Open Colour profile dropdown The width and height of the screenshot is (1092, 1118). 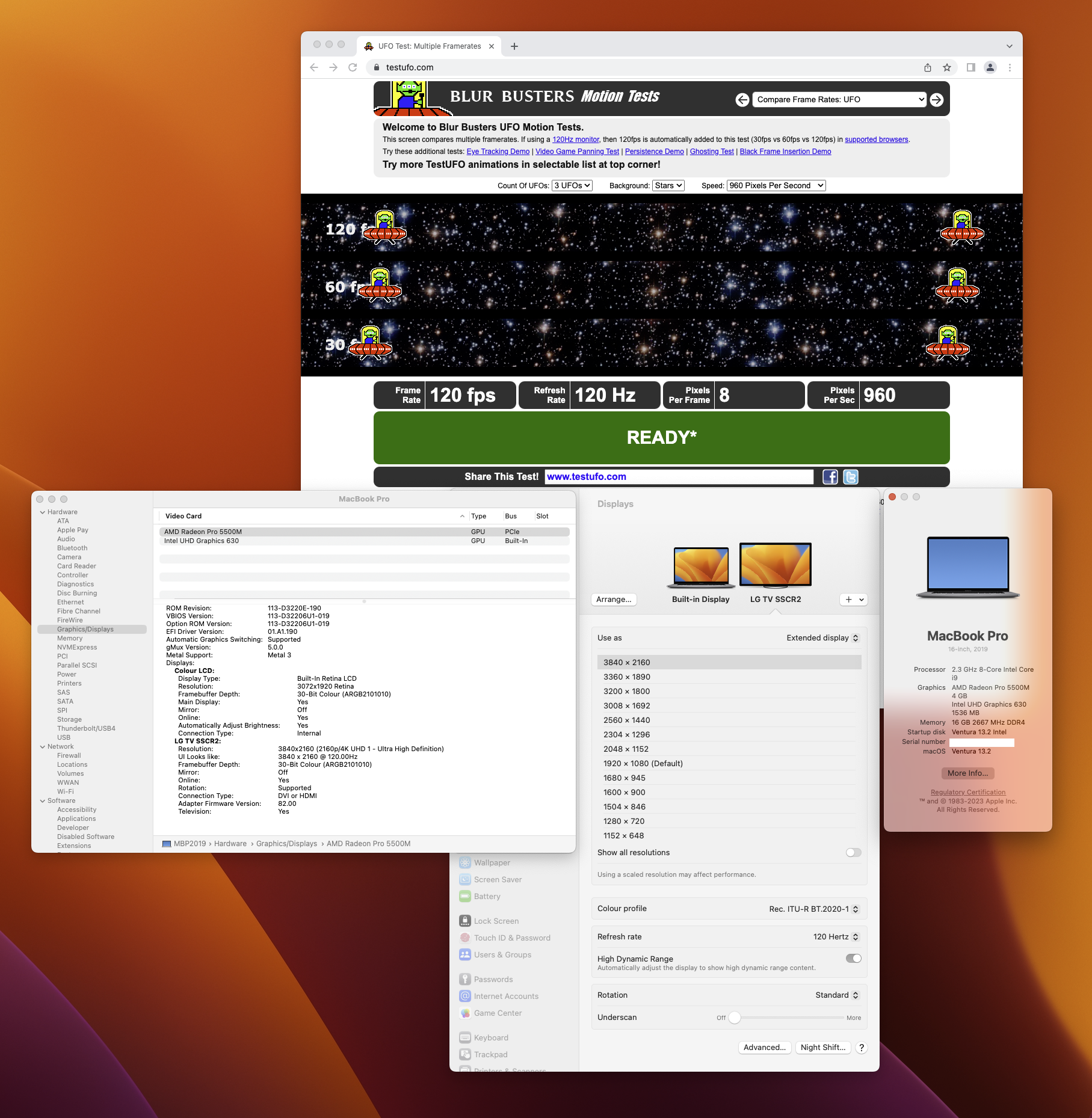(x=814, y=909)
